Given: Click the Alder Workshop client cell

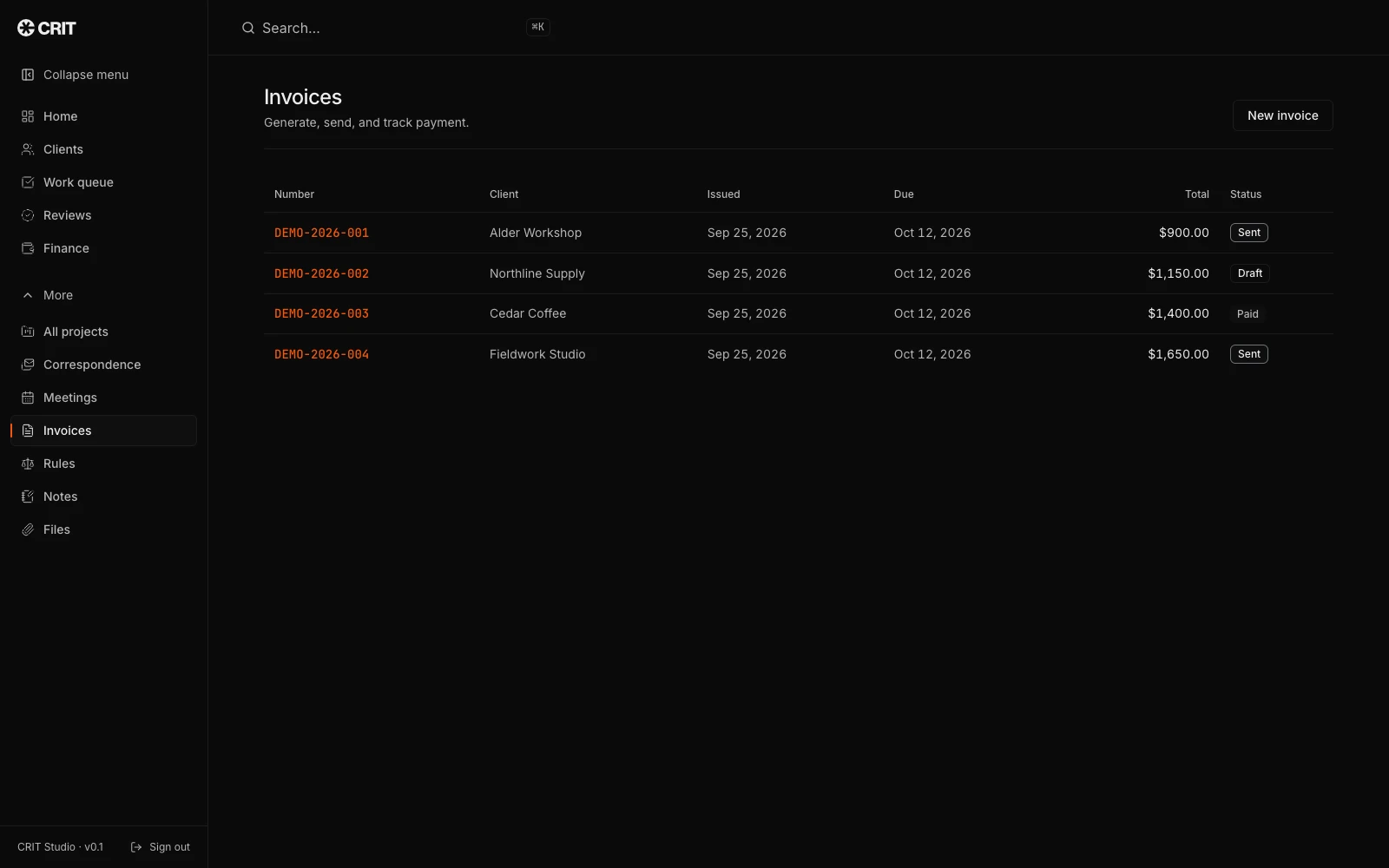Looking at the screenshot, I should click(536, 233).
